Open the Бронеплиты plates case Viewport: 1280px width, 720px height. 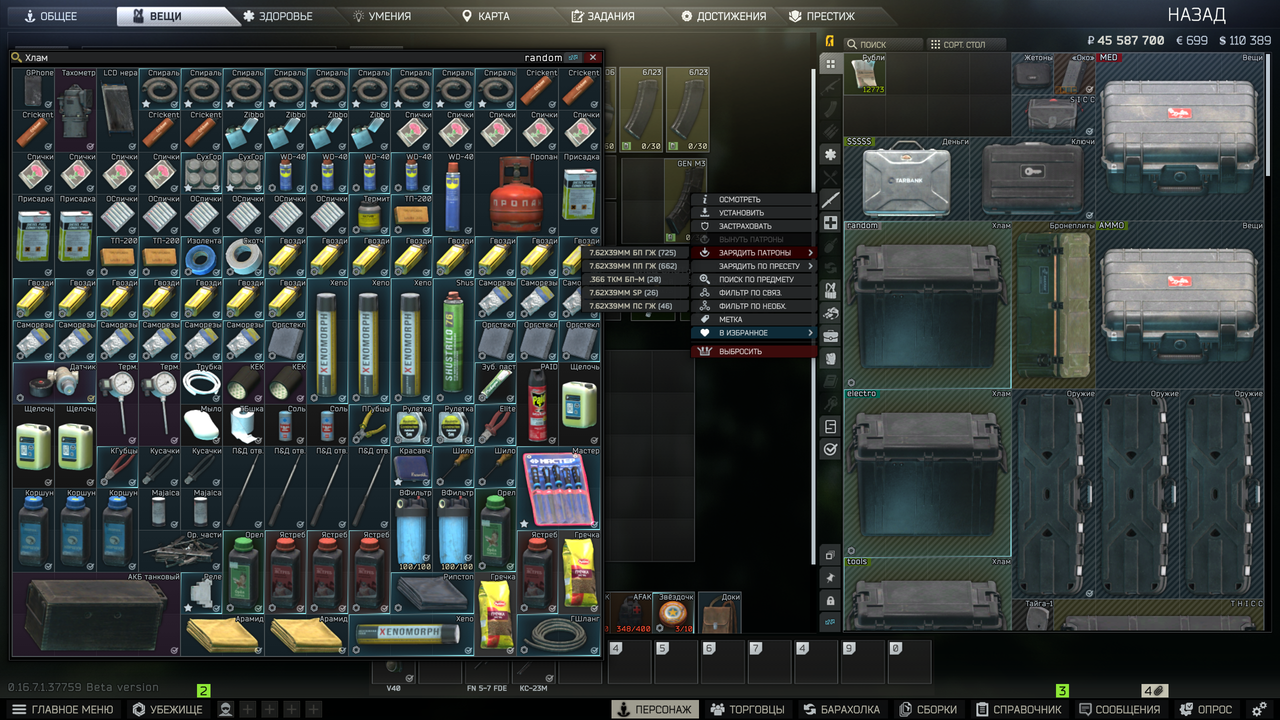pos(1053,304)
